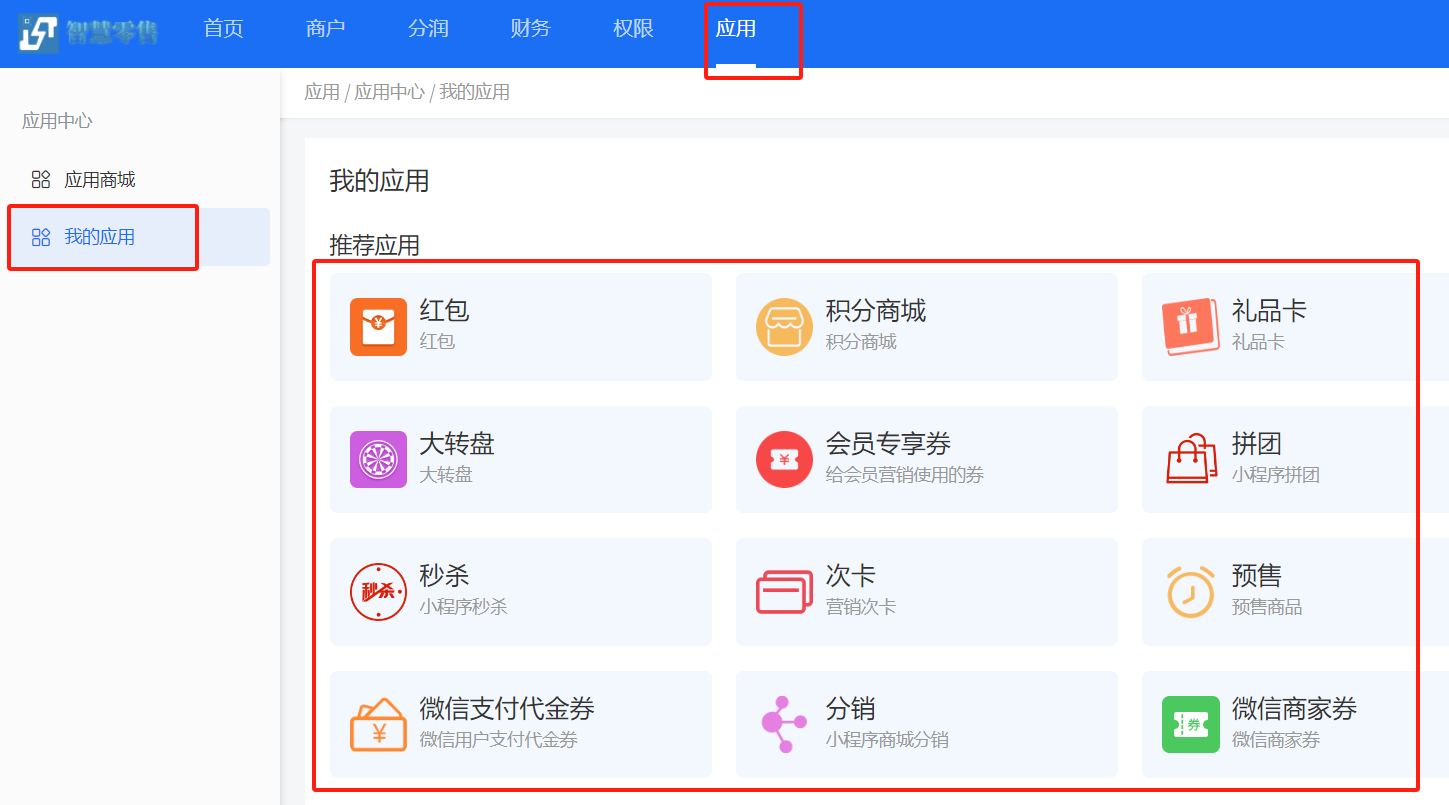This screenshot has width=1449, height=805.
Task: Click the grid icon beside 我的应用
Action: 41,237
